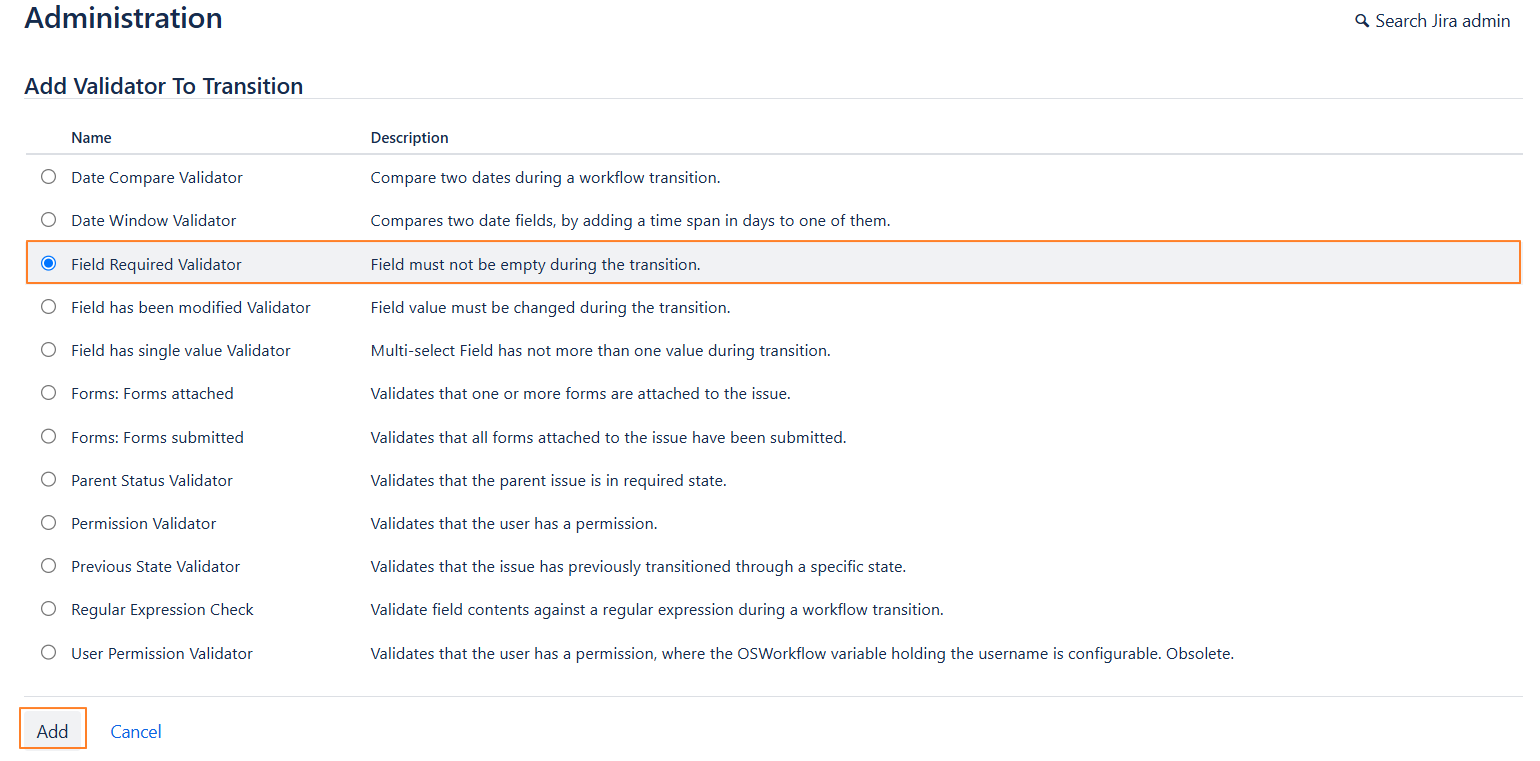This screenshot has width=1540, height=761.
Task: Click the Date Window Validator label
Action: [x=153, y=220]
